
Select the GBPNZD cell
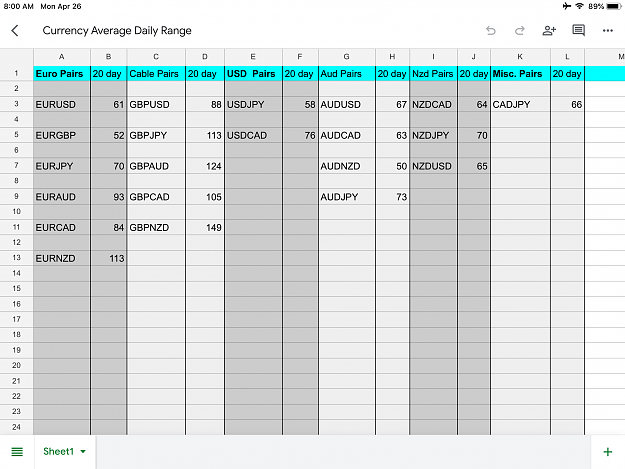click(156, 227)
